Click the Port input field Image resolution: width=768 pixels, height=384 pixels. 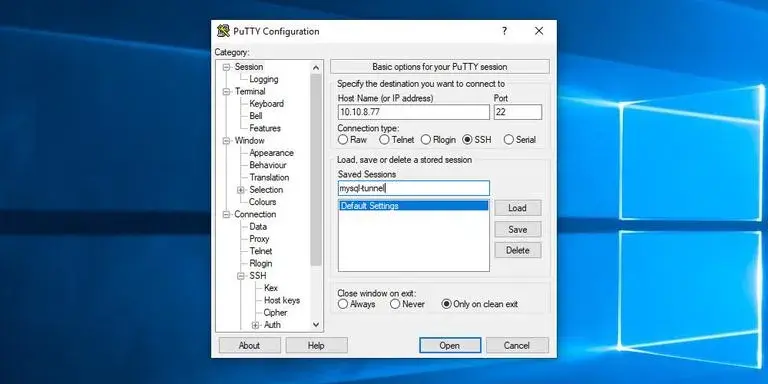pos(518,112)
